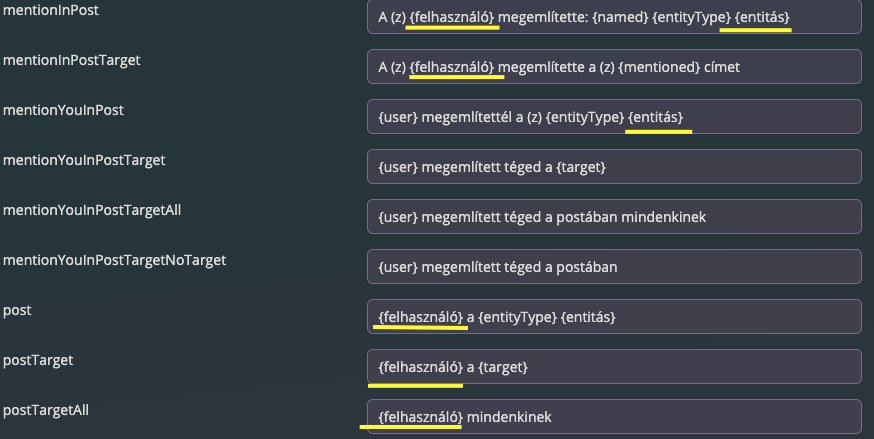
Task: Click the mentionInPost key label
Action: [x=51, y=10]
